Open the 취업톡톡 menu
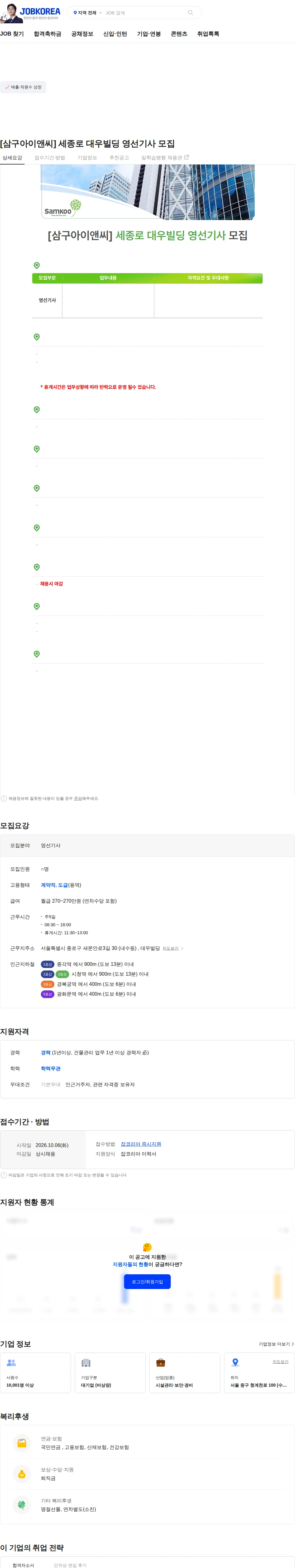295x1568 pixels. 208,34
